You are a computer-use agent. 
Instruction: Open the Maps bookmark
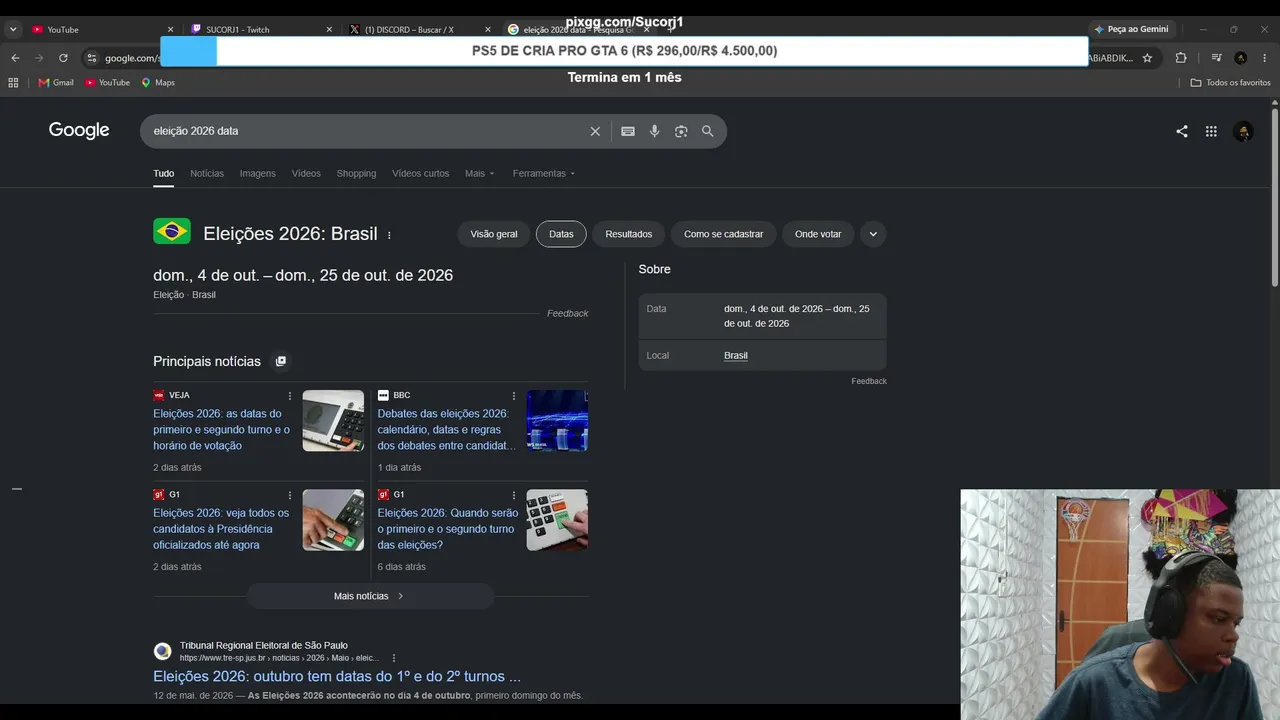158,83
